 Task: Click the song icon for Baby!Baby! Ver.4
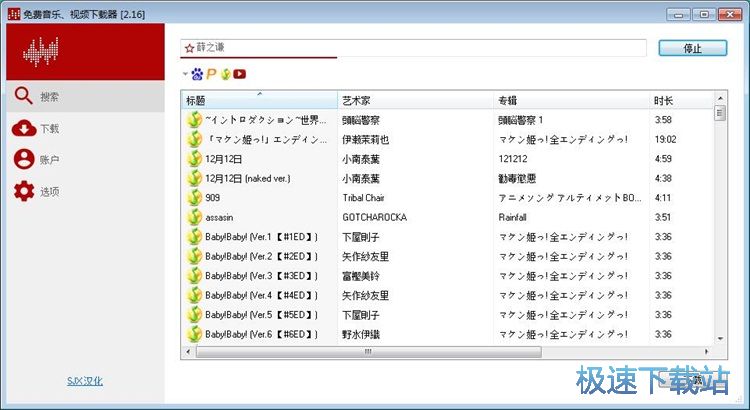[194, 295]
